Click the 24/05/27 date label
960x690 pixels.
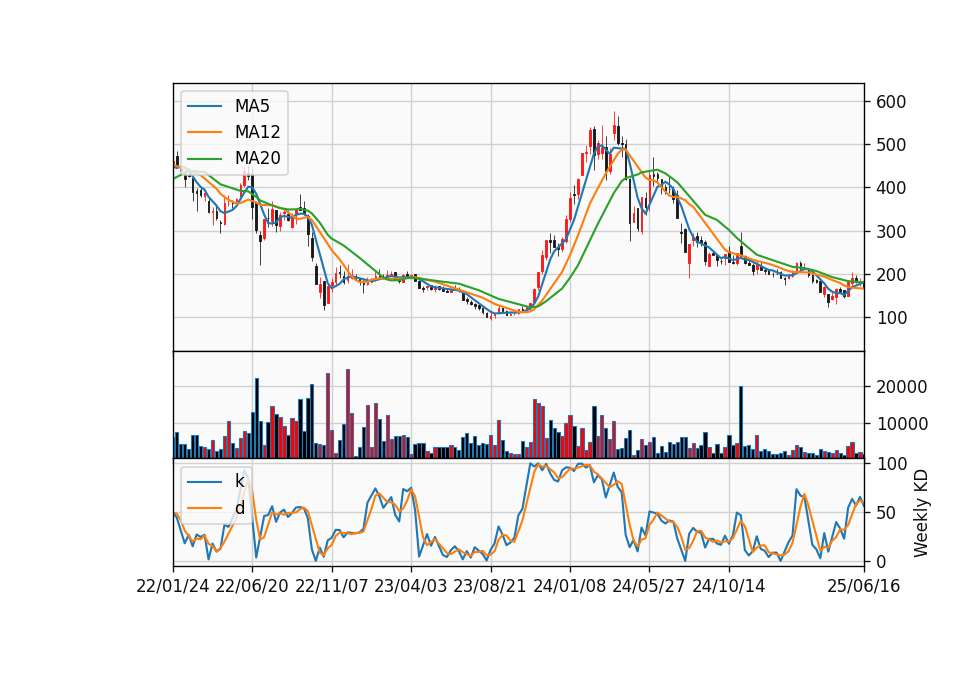[649, 586]
